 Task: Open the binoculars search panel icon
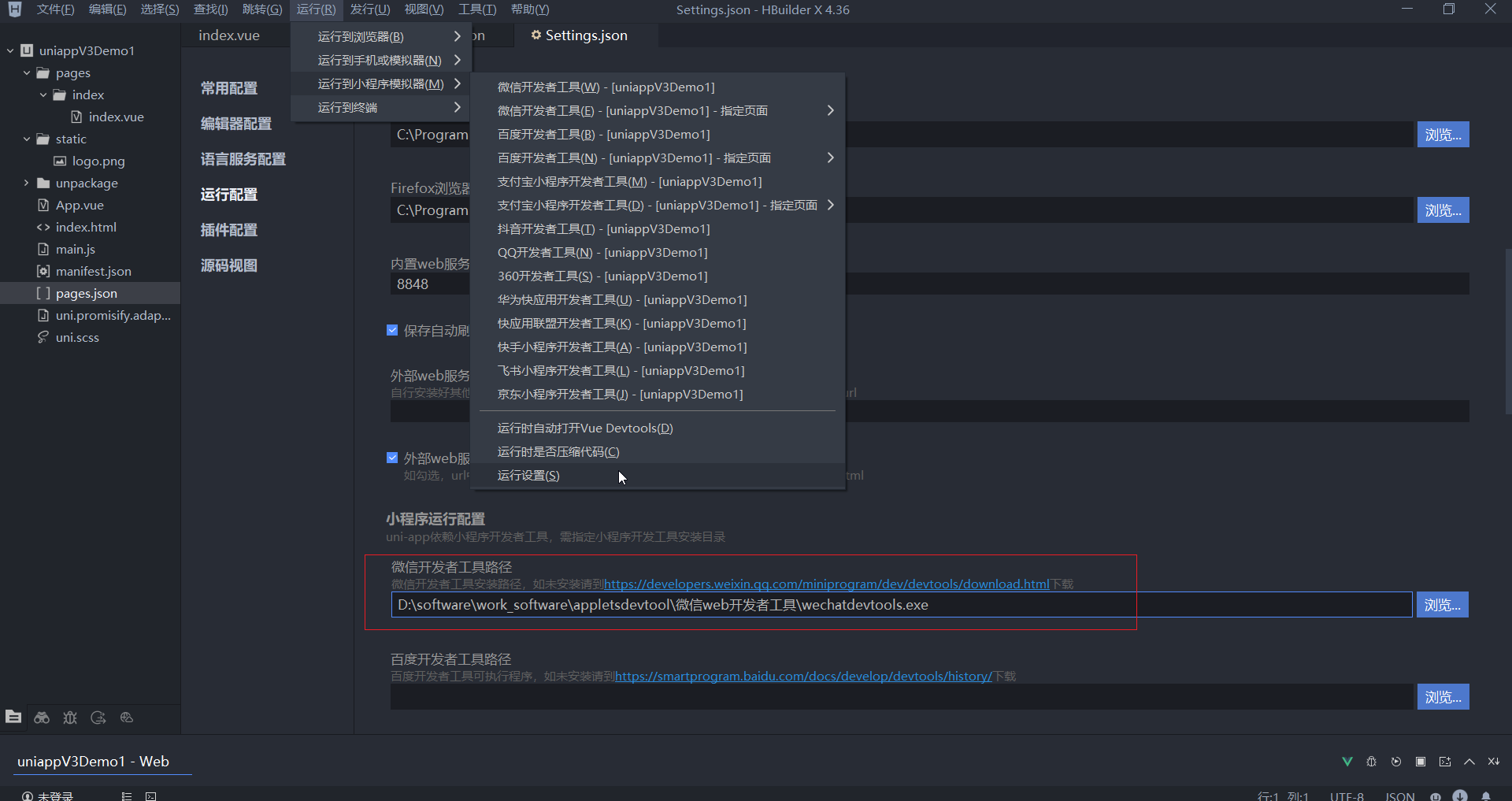[x=42, y=718]
